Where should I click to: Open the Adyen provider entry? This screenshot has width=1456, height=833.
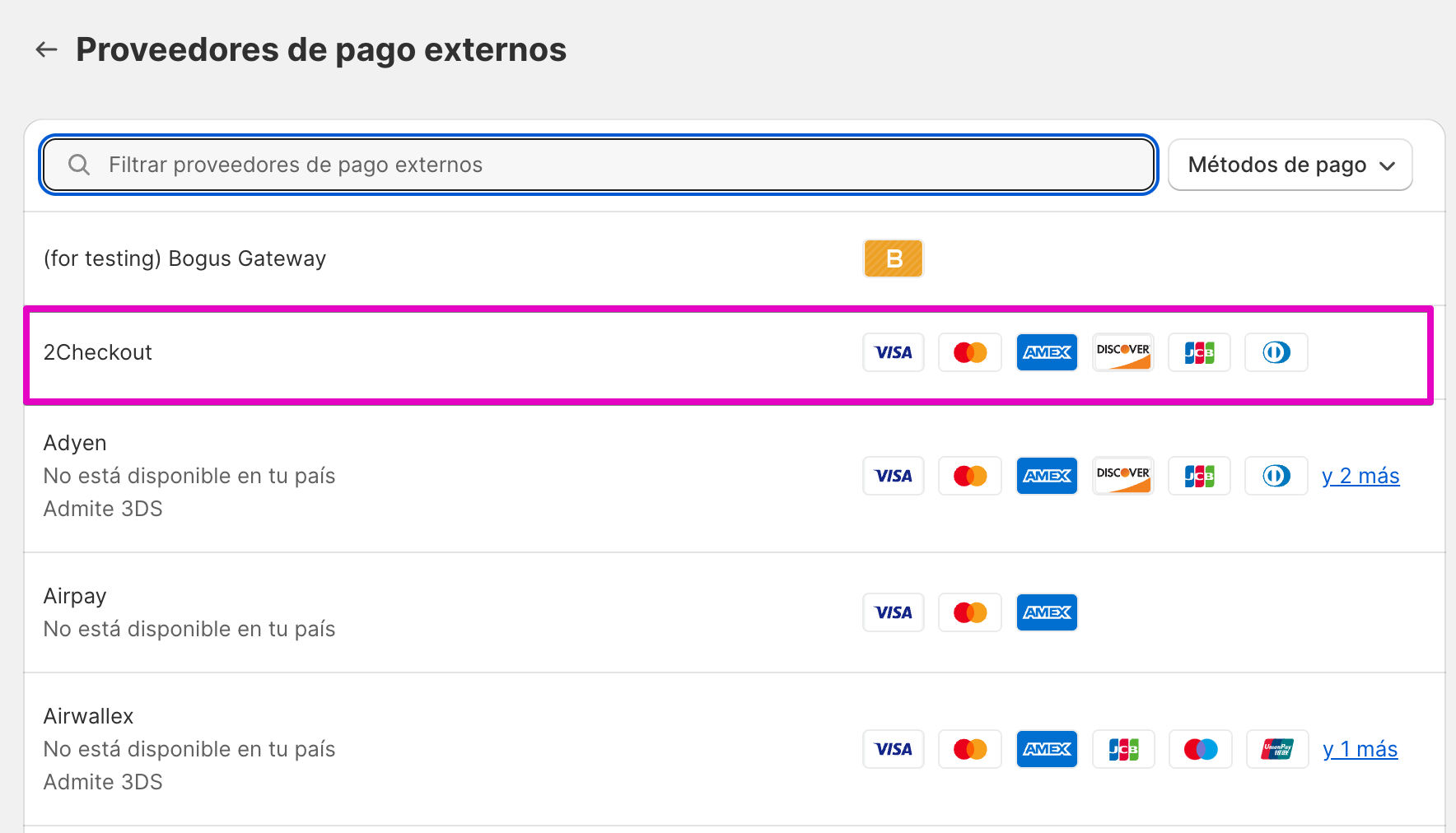(75, 443)
